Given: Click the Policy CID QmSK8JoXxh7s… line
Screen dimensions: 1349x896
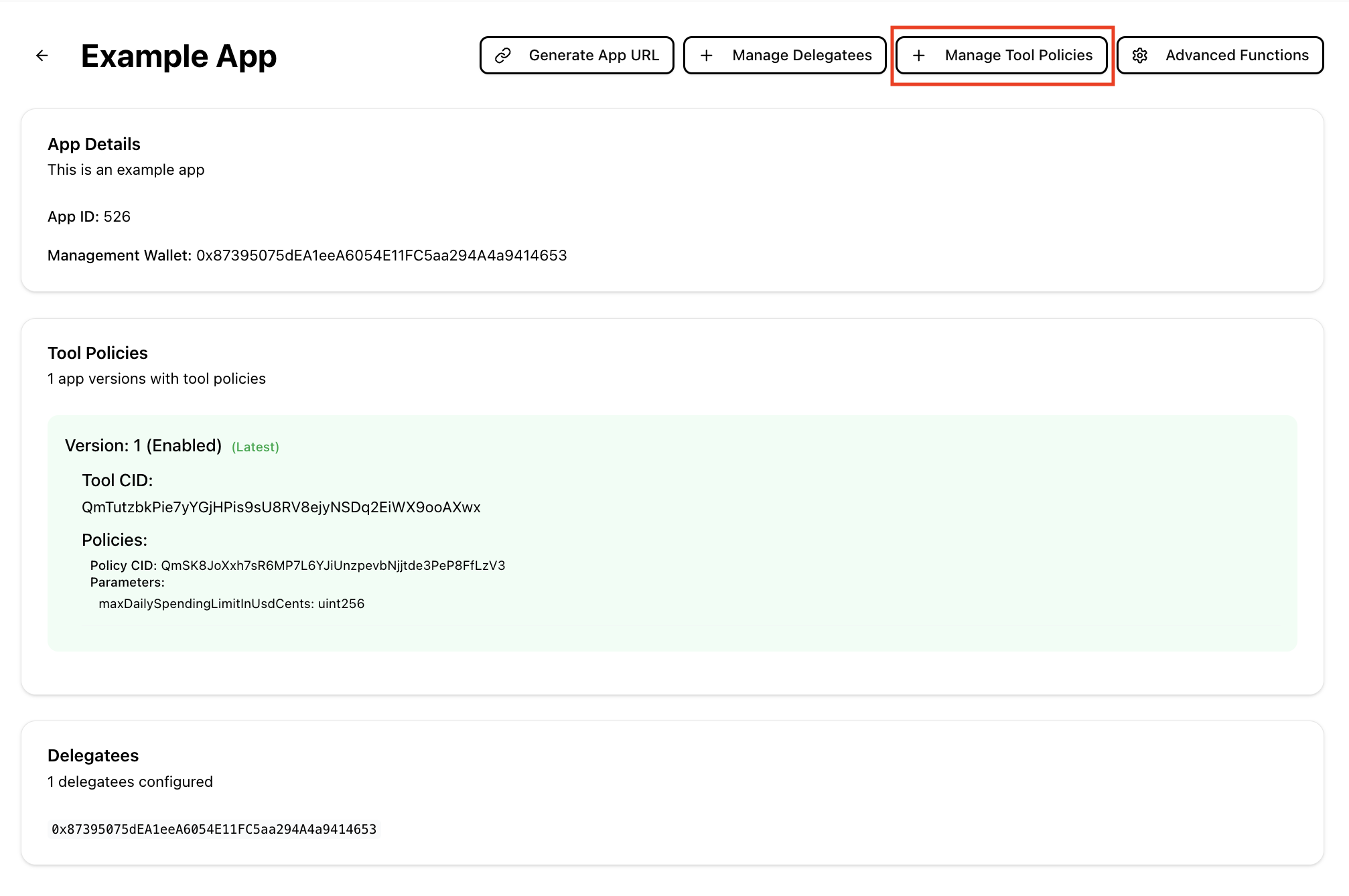Looking at the screenshot, I should [x=297, y=566].
